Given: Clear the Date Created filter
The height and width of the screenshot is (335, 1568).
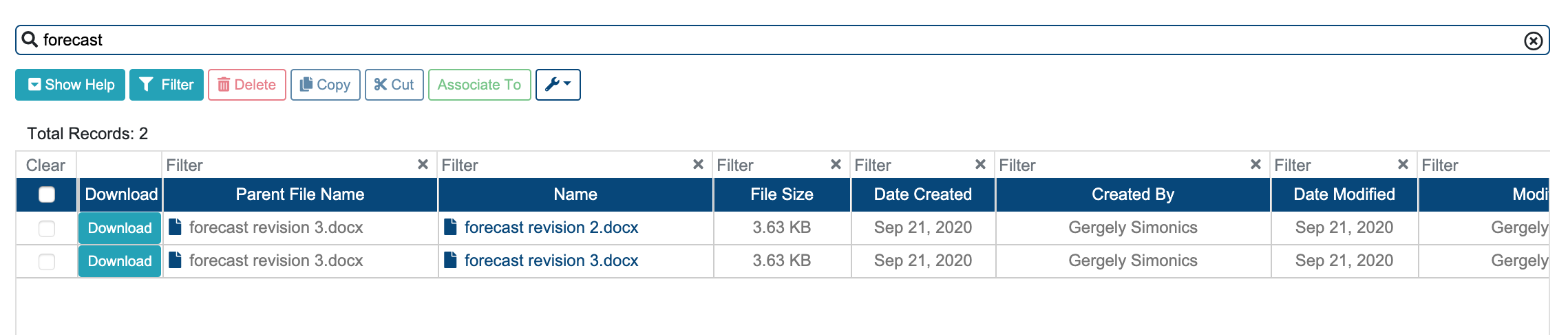Looking at the screenshot, I should (x=980, y=165).
